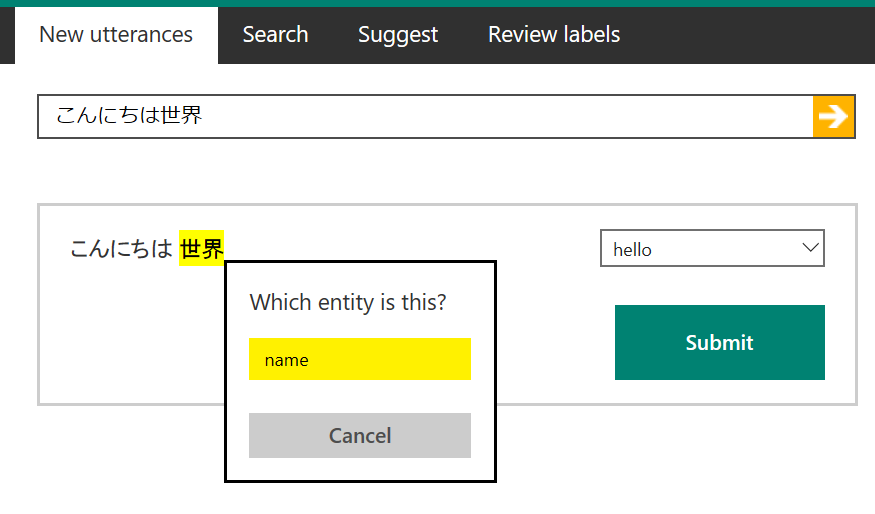875x514 pixels.
Task: Expand the intent list via chevron arrow
Action: 810,247
